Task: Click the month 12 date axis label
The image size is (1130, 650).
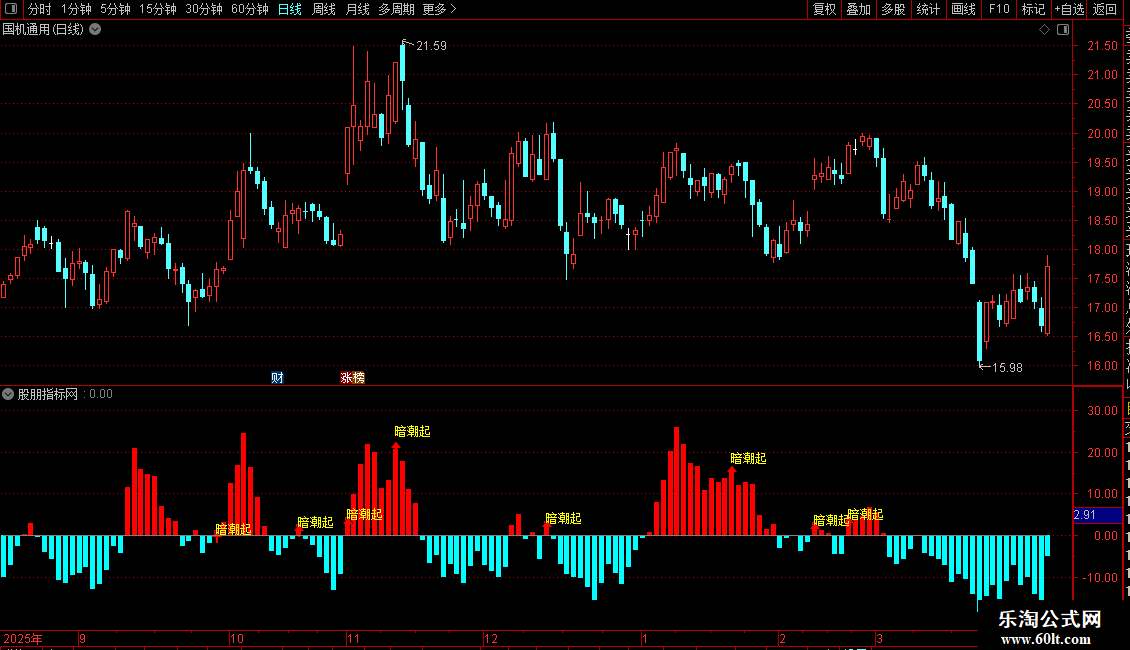Action: coord(491,638)
